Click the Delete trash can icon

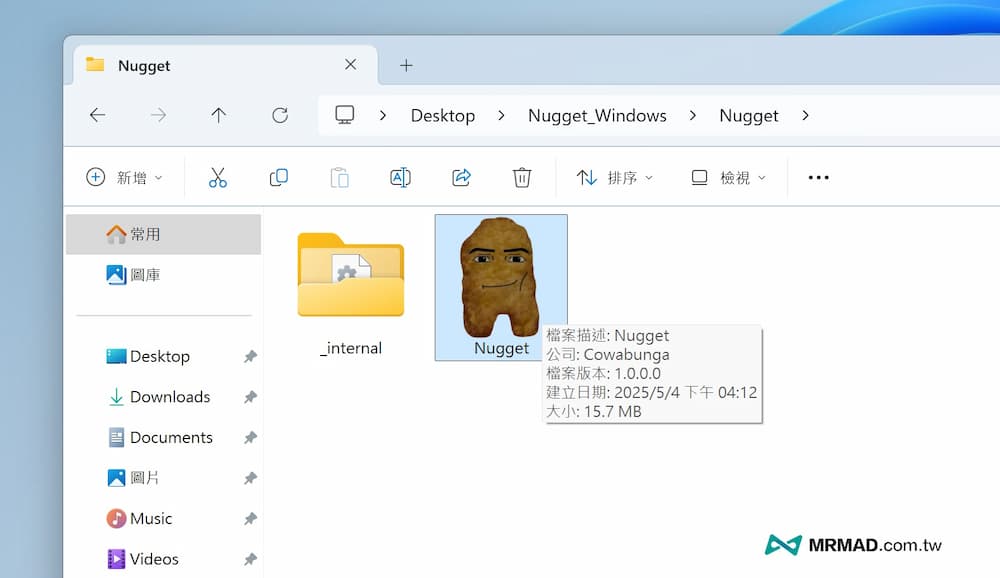pyautogui.click(x=521, y=177)
